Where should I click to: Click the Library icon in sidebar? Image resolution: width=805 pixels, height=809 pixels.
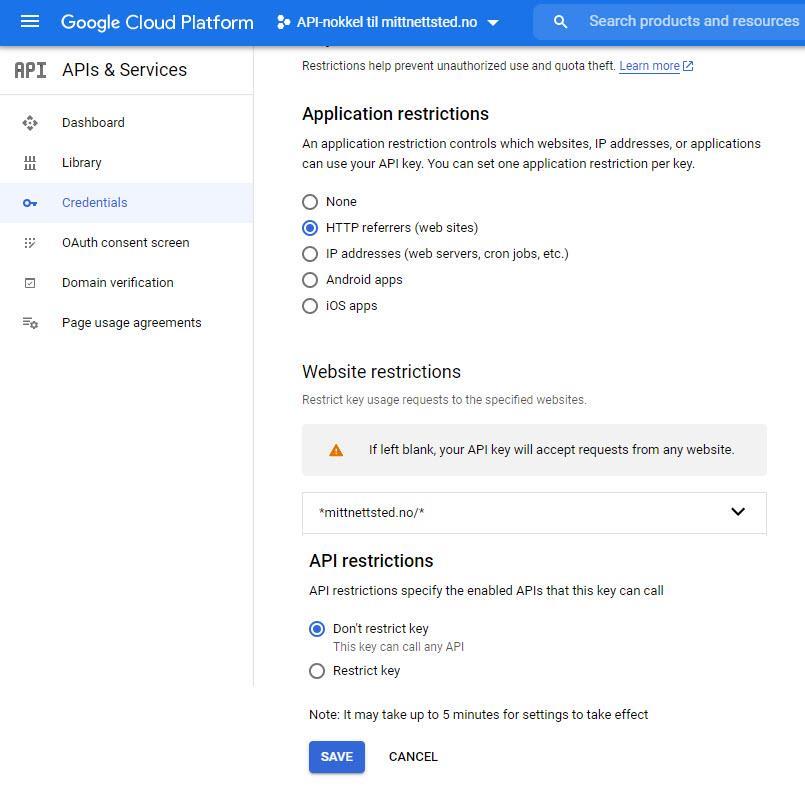click(x=30, y=163)
